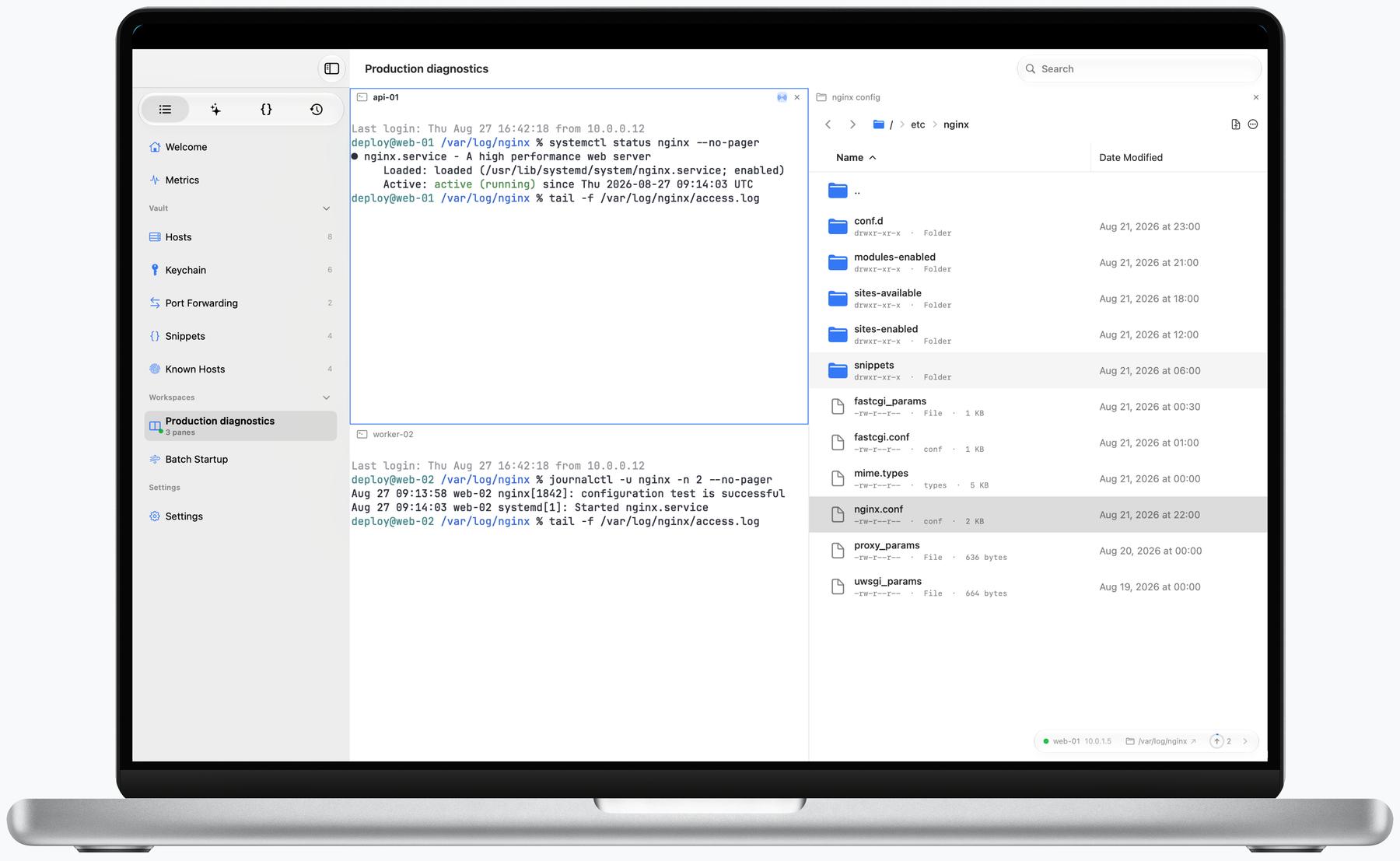The image size is (1400, 861).
Task: Select the api-01 pane title
Action: [386, 97]
